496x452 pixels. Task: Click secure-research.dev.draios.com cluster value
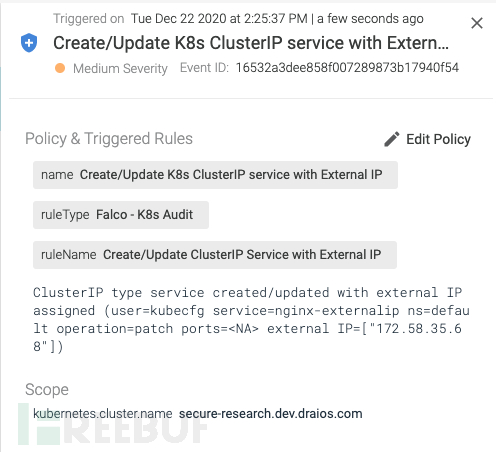(x=270, y=414)
